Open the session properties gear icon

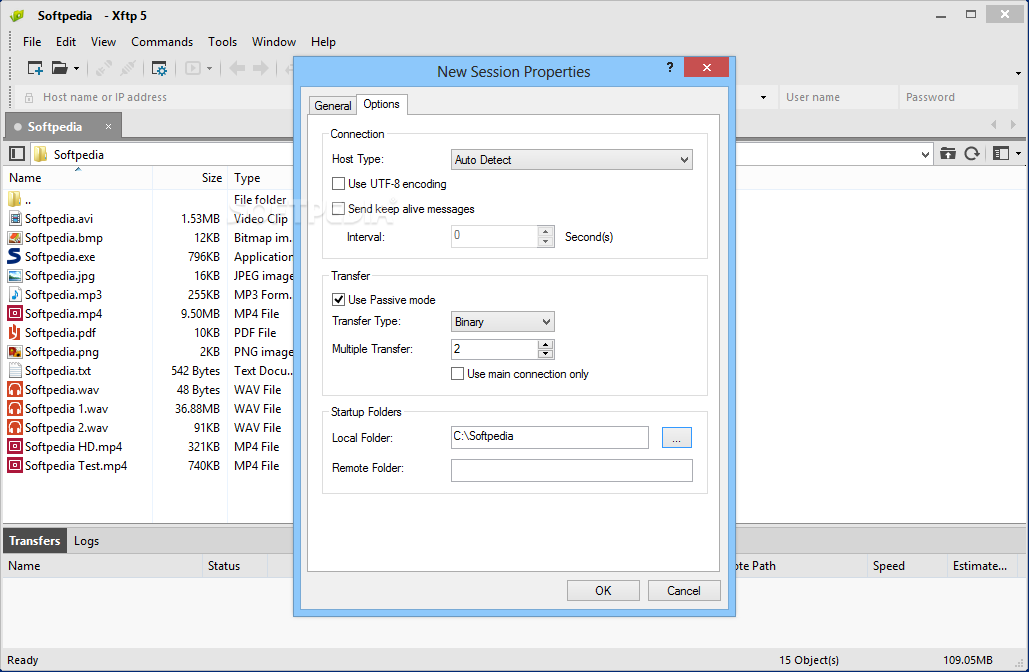[x=159, y=68]
